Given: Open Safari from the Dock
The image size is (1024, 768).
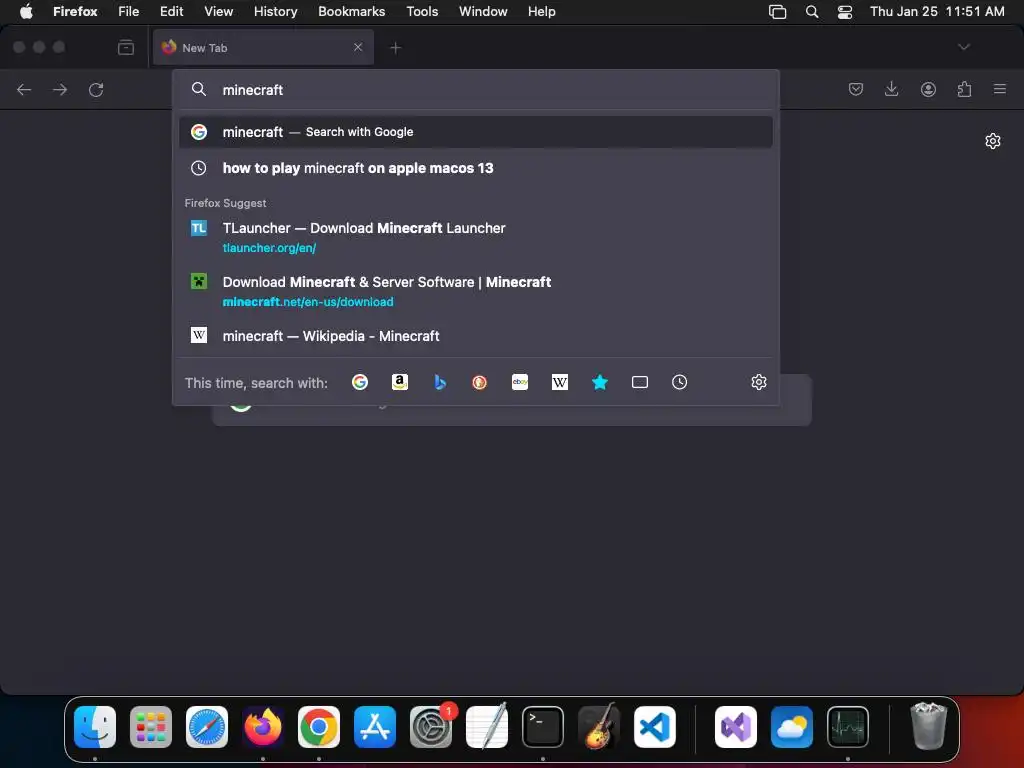Looking at the screenshot, I should (x=207, y=727).
